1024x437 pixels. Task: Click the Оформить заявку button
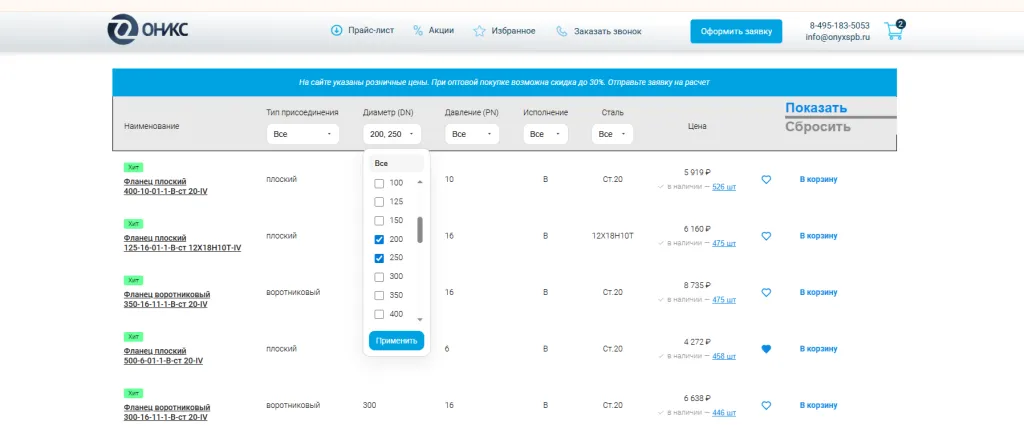[x=736, y=31]
